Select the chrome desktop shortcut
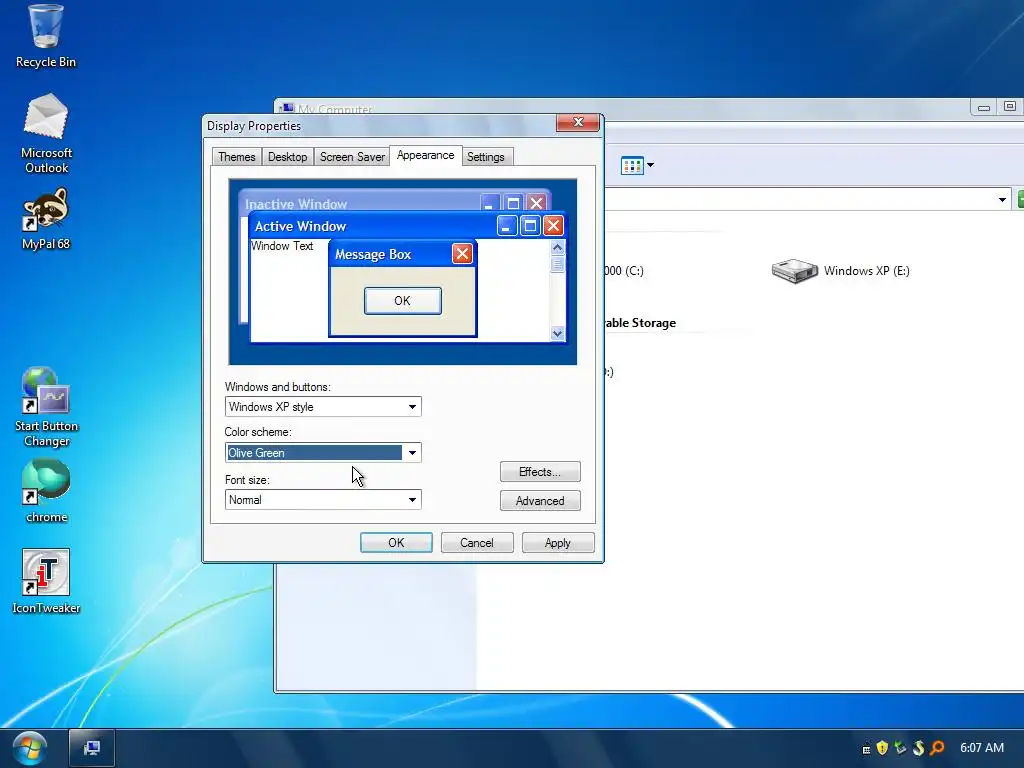This screenshot has height=768, width=1024. pos(46,491)
